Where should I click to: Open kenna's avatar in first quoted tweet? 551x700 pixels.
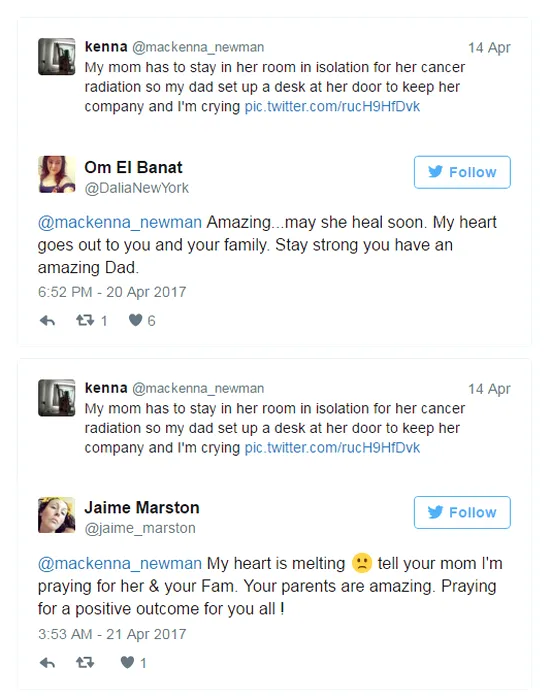tap(57, 56)
